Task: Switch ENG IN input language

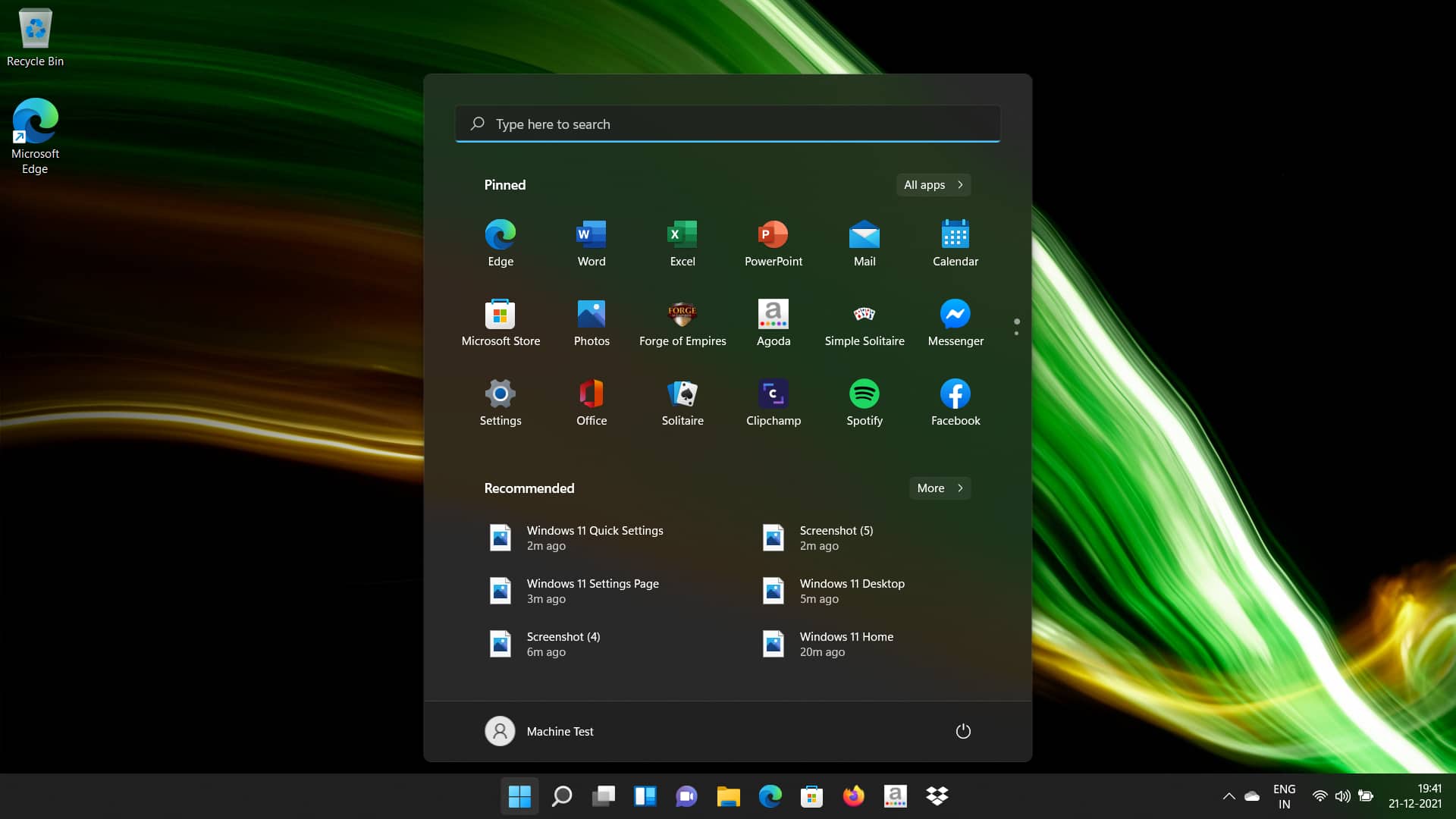Action: [x=1285, y=796]
